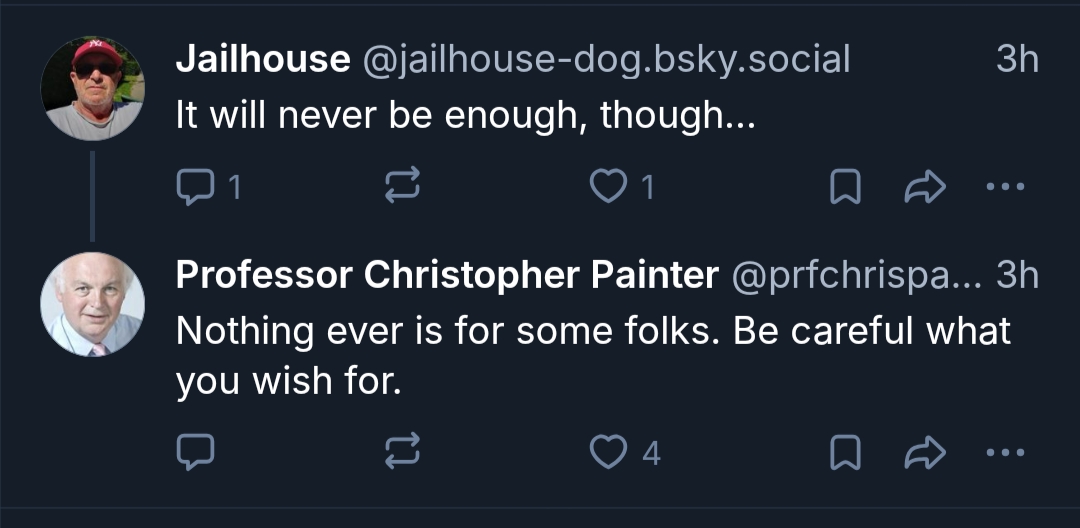Like Jailhouse's post
The height and width of the screenshot is (528, 1080).
click(x=608, y=187)
